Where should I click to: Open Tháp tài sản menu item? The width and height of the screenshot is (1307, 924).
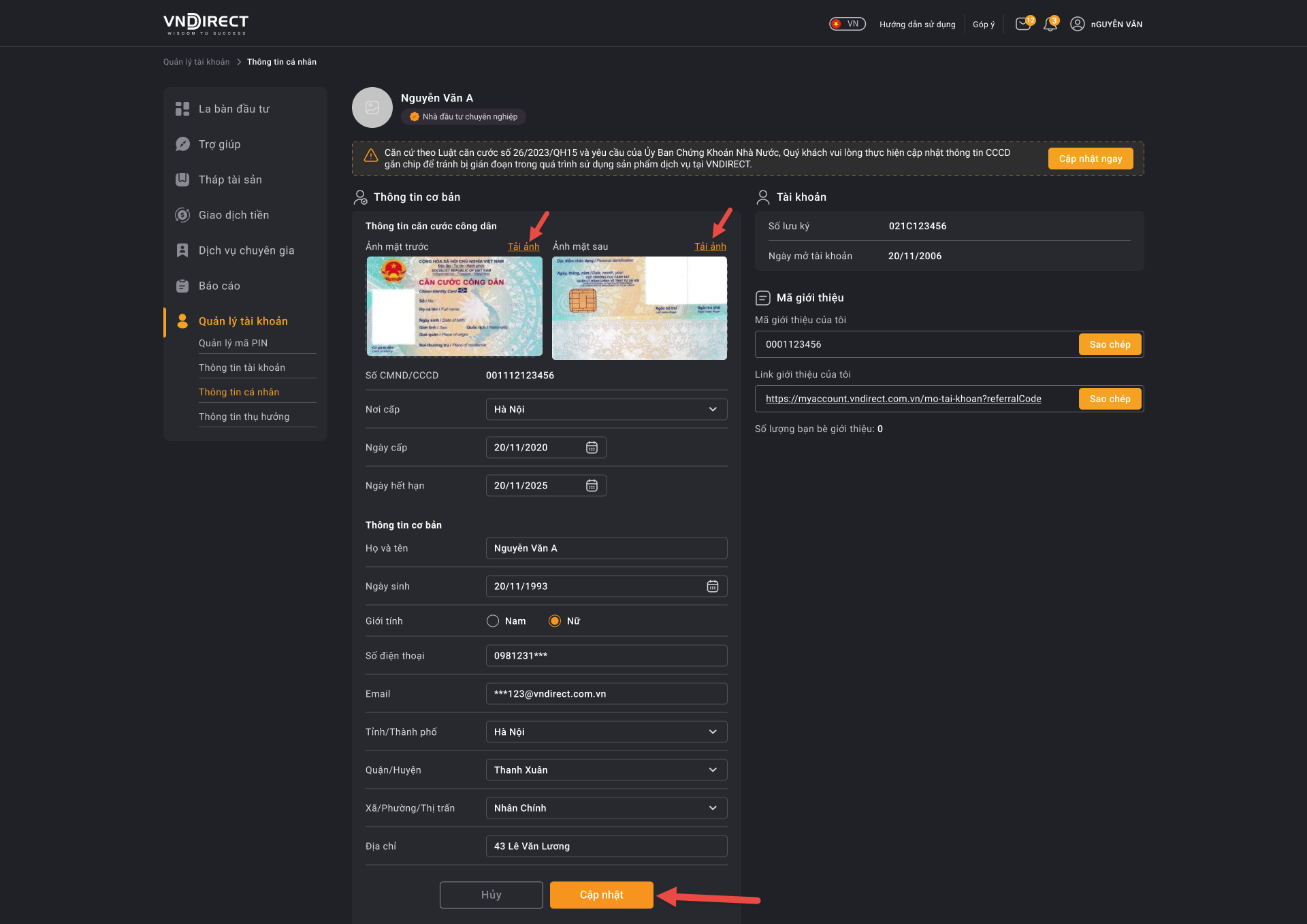point(230,180)
